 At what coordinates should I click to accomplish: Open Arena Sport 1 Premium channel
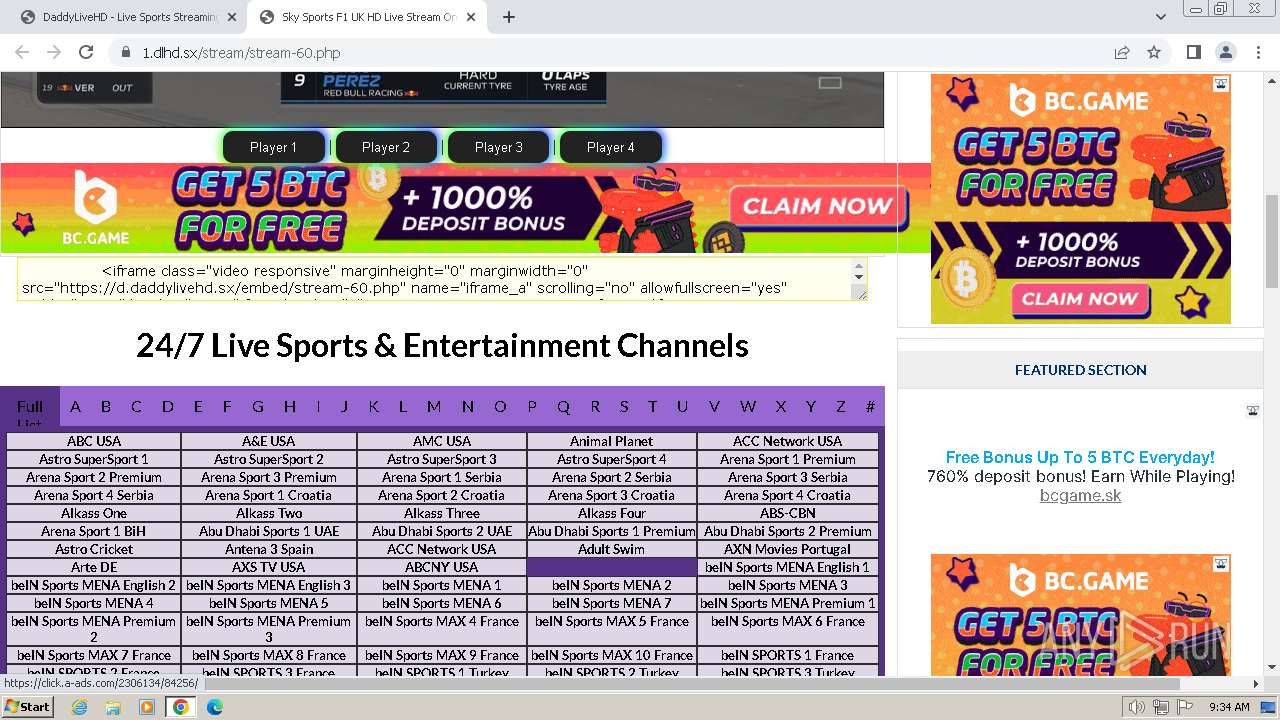tap(788, 459)
